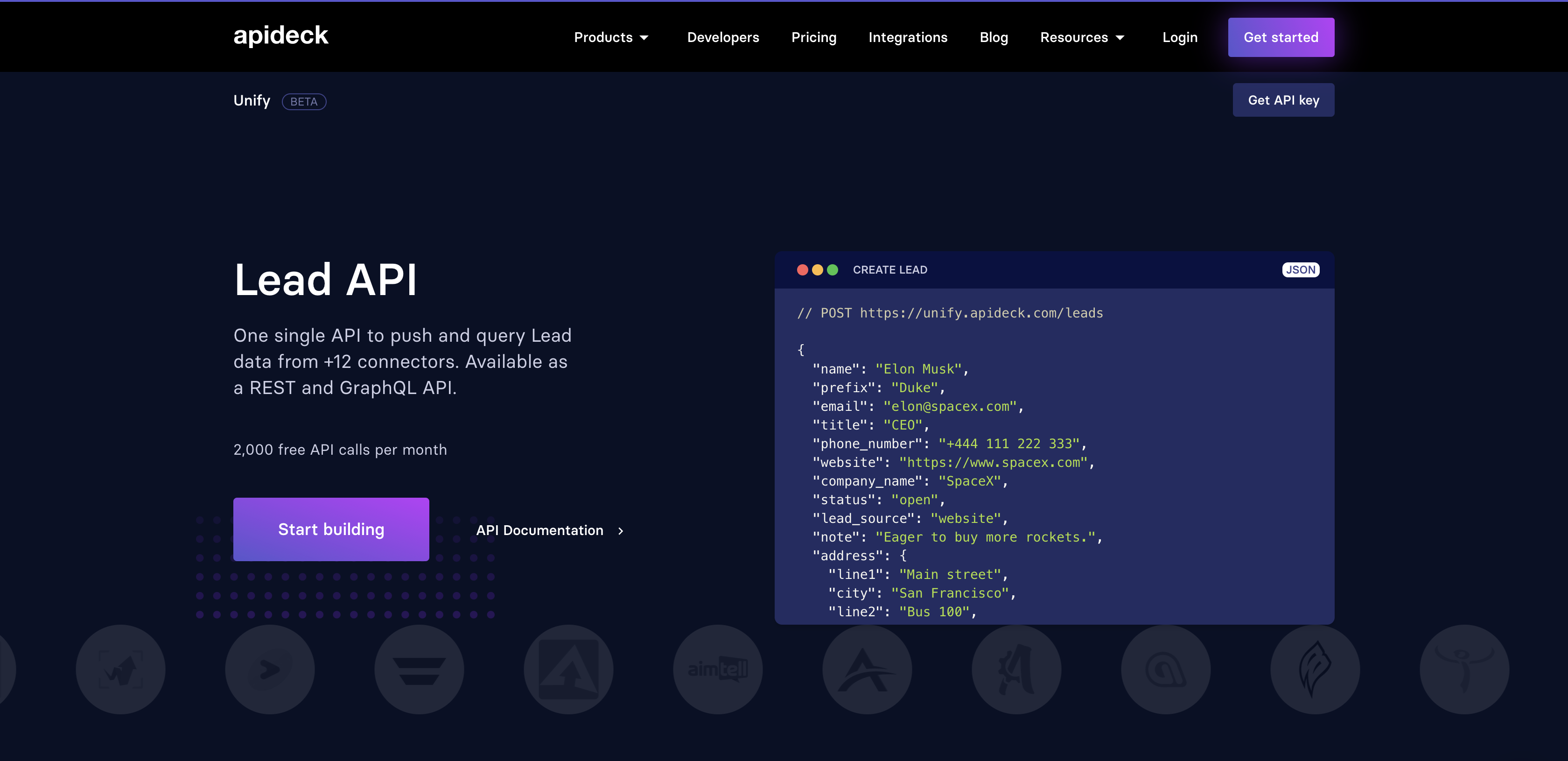Expand the Resources dropdown menu
This screenshot has width=1568, height=761.
(x=1082, y=38)
